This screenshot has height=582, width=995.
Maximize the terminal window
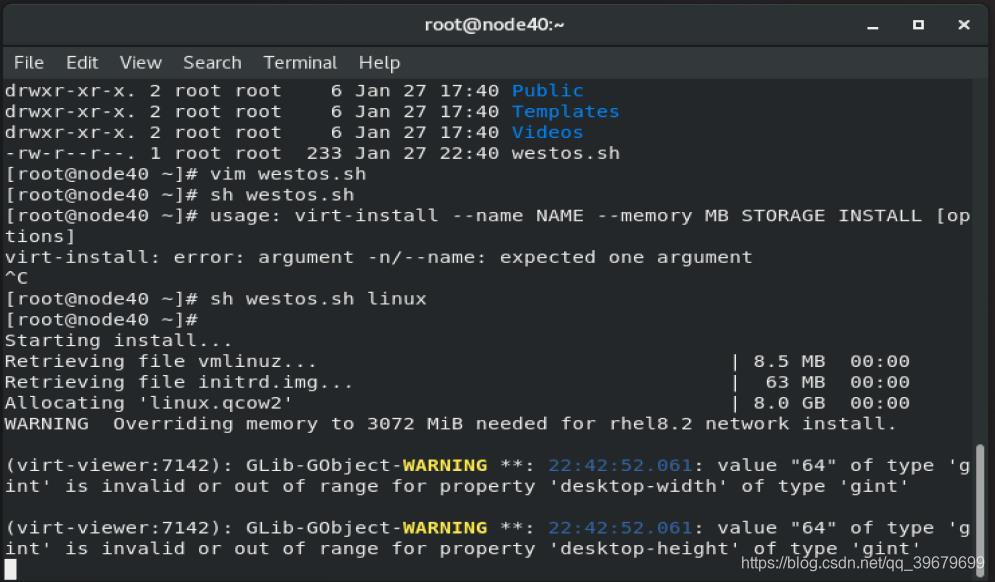(918, 25)
